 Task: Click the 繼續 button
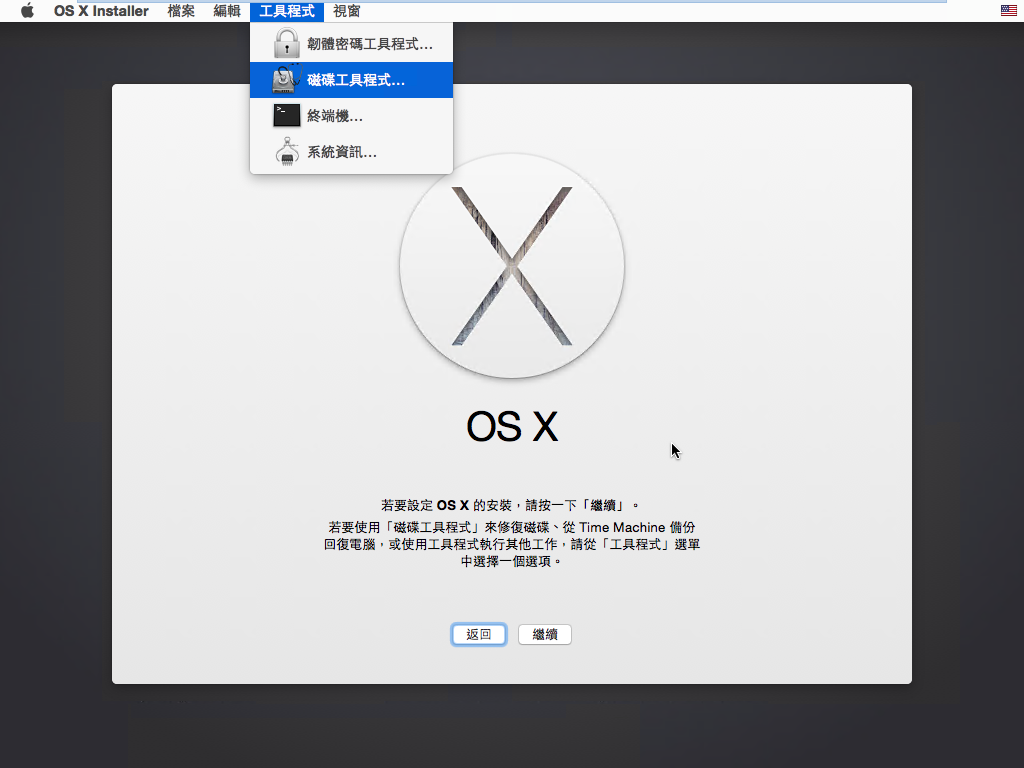click(x=545, y=634)
